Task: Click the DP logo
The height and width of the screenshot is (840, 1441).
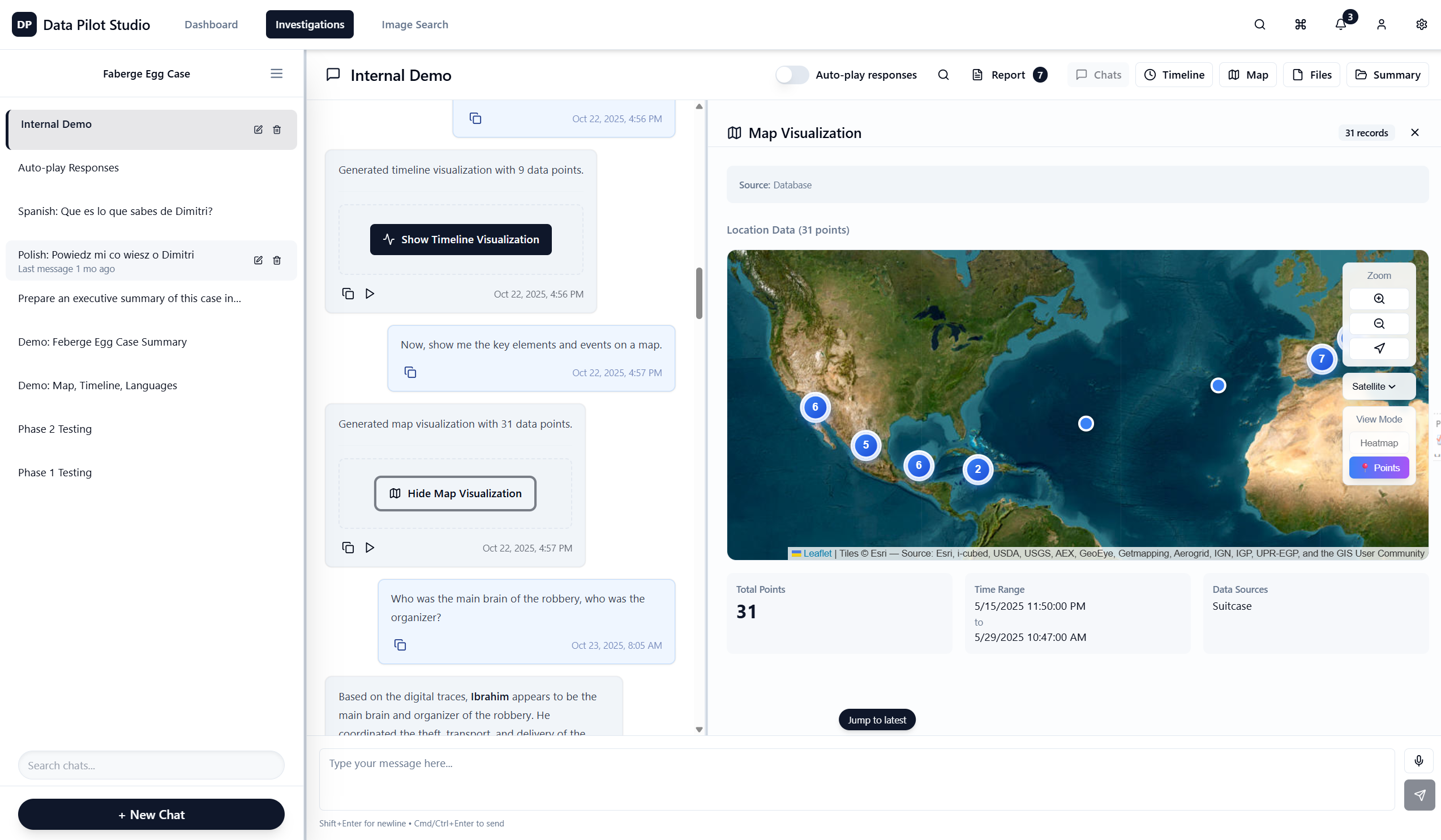Action: point(24,24)
